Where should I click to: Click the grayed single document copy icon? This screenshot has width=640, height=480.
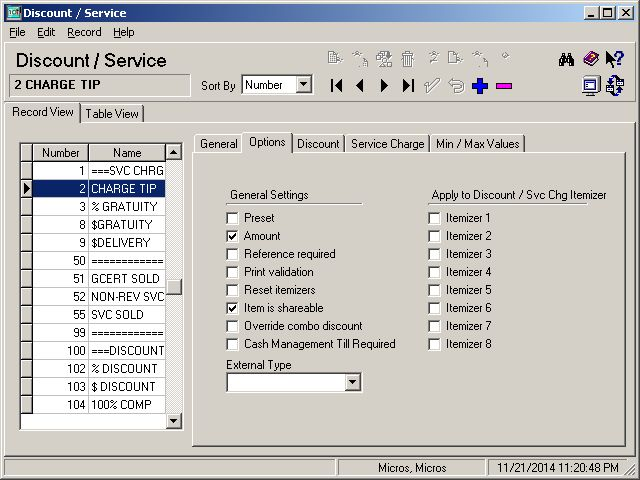pyautogui.click(x=455, y=58)
